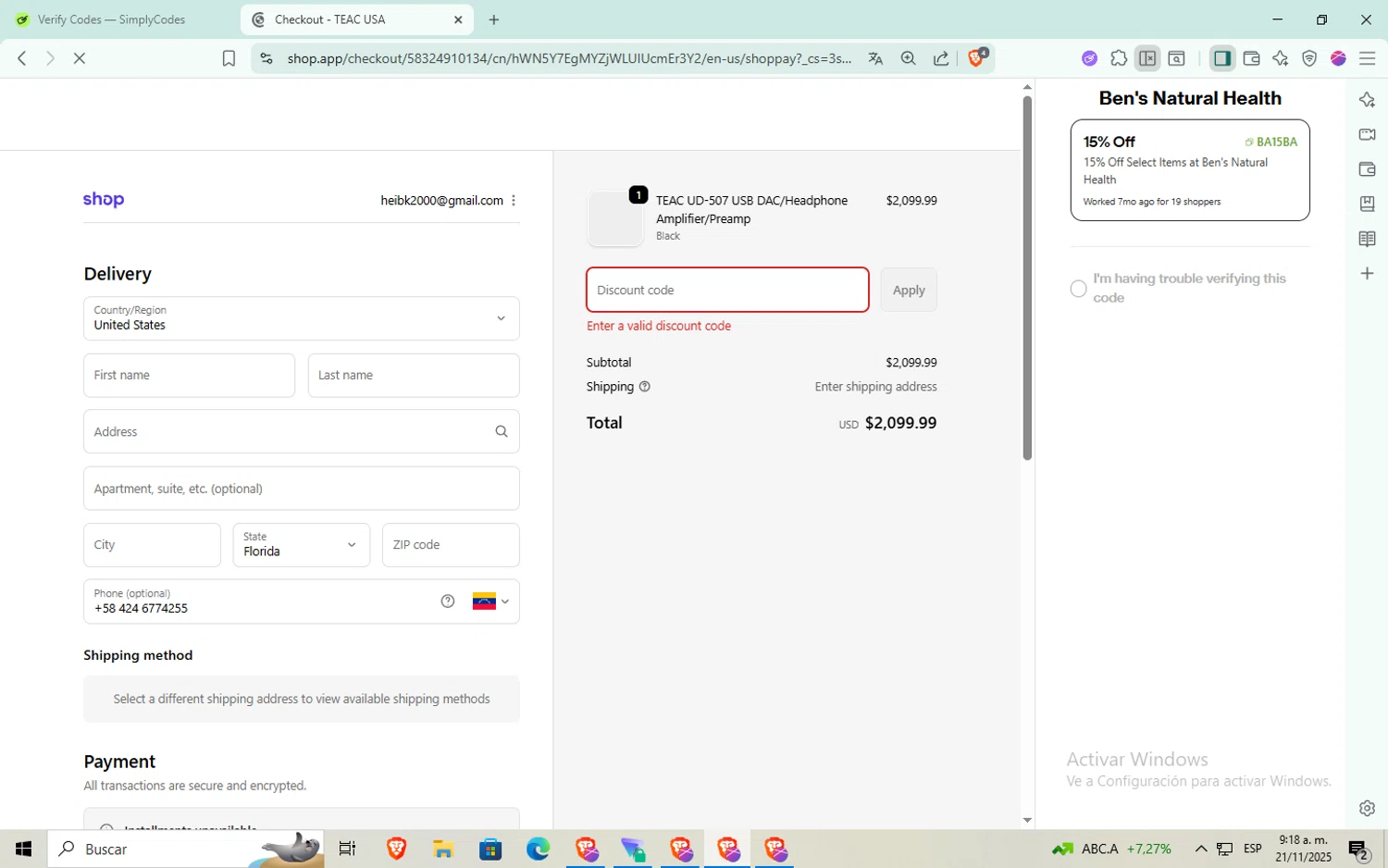Open the extensions puzzle icon
Screen dimensions: 1388x868
1119,58
